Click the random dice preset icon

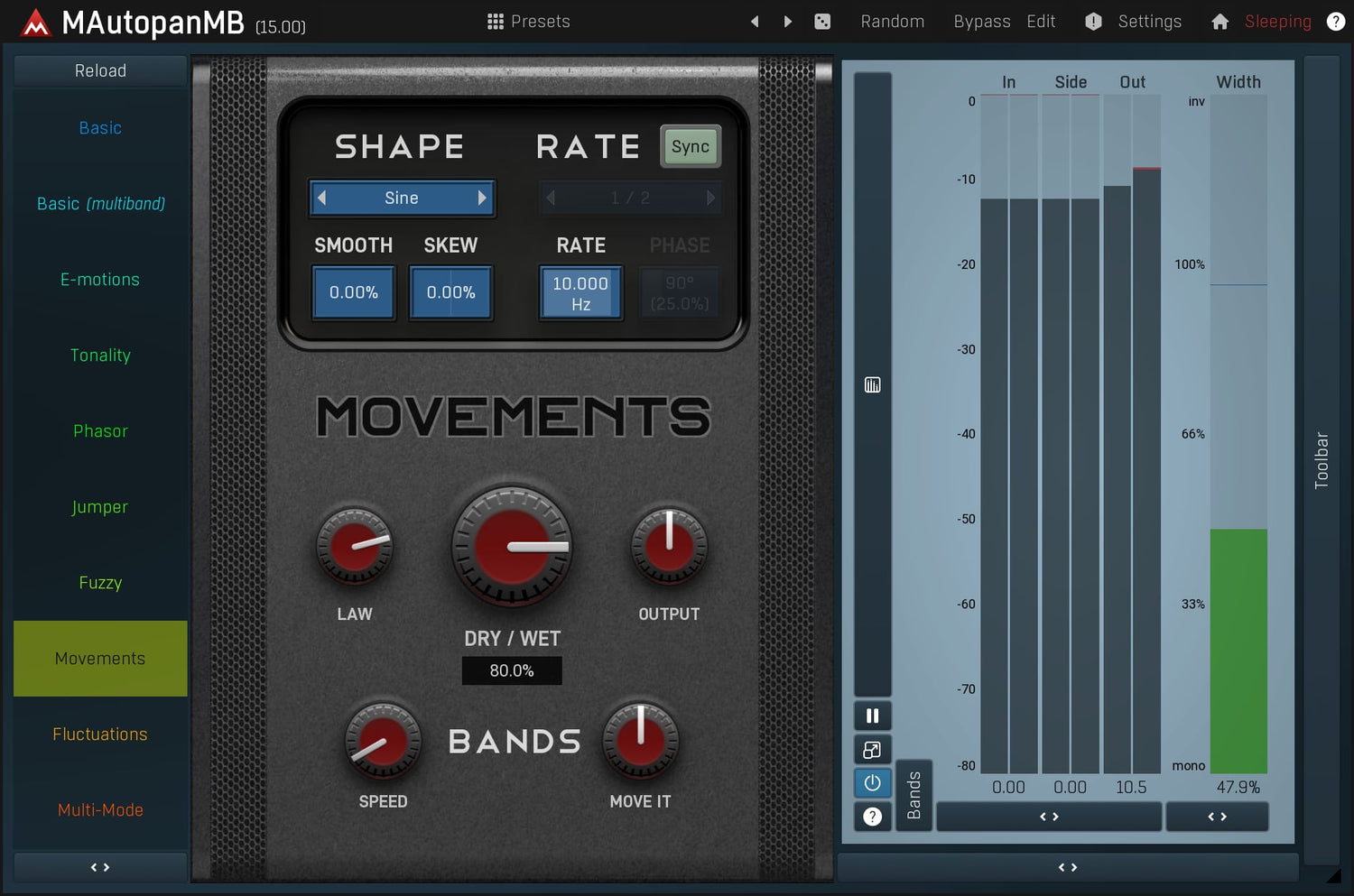coord(822,22)
